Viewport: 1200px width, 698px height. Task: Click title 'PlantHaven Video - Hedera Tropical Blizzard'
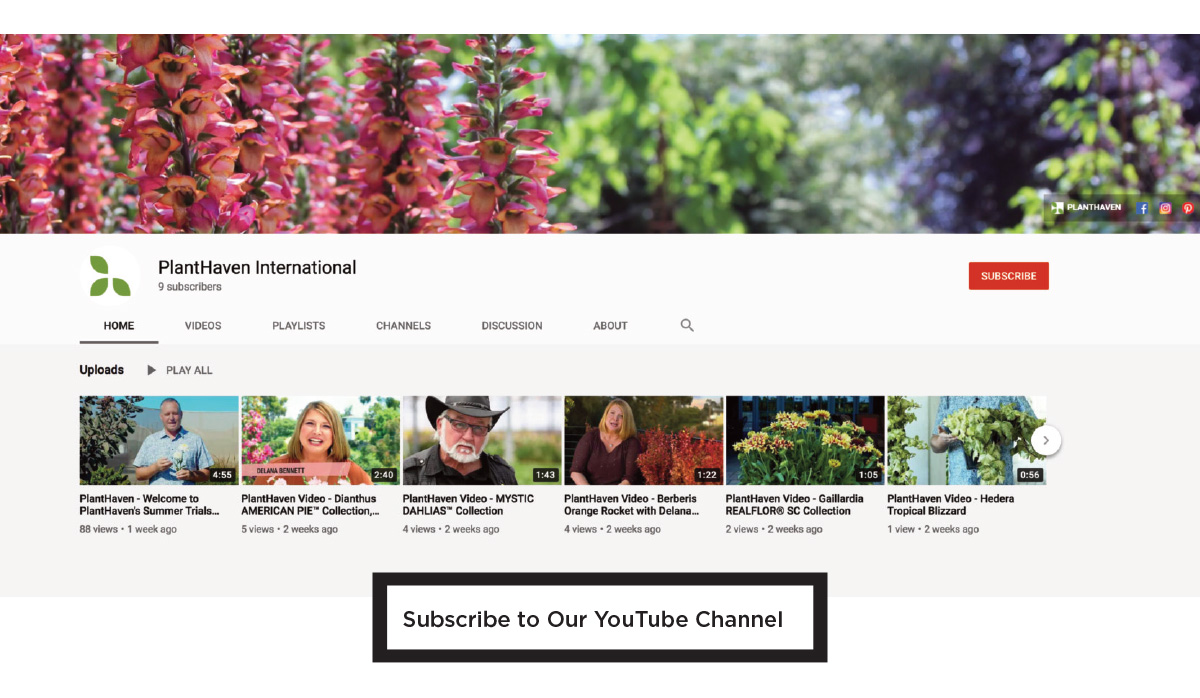click(x=950, y=505)
